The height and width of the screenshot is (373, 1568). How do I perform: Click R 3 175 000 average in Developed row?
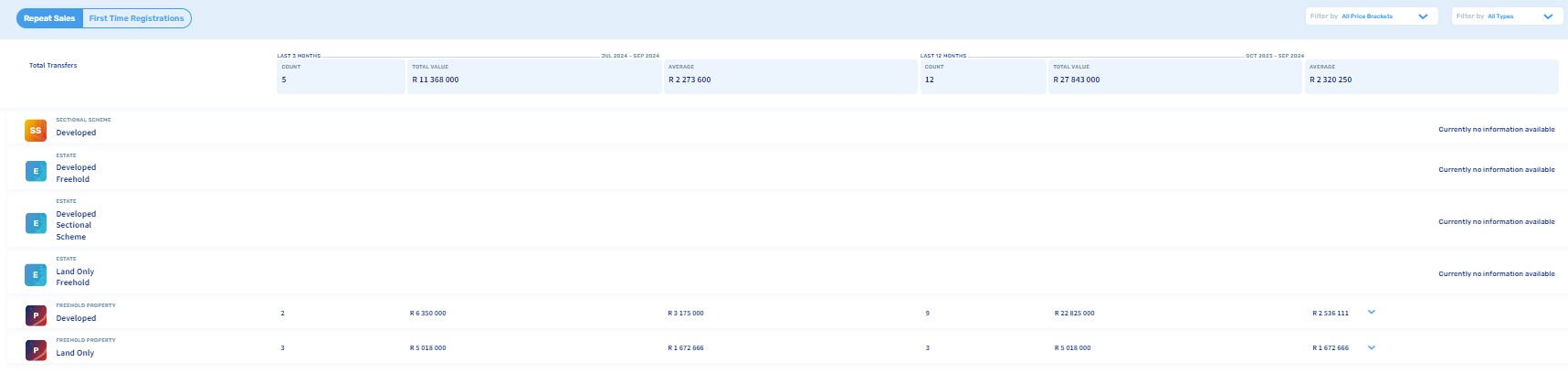pos(686,314)
